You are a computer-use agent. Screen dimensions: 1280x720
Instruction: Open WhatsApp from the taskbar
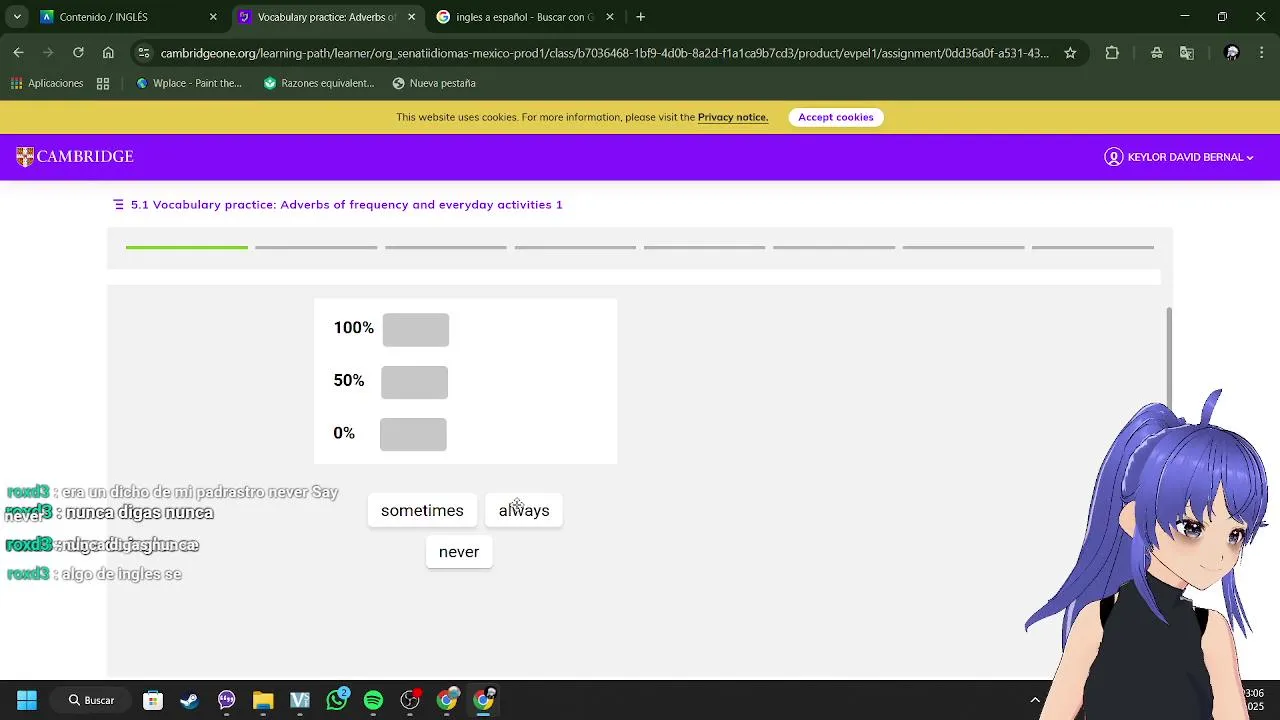[x=337, y=700]
